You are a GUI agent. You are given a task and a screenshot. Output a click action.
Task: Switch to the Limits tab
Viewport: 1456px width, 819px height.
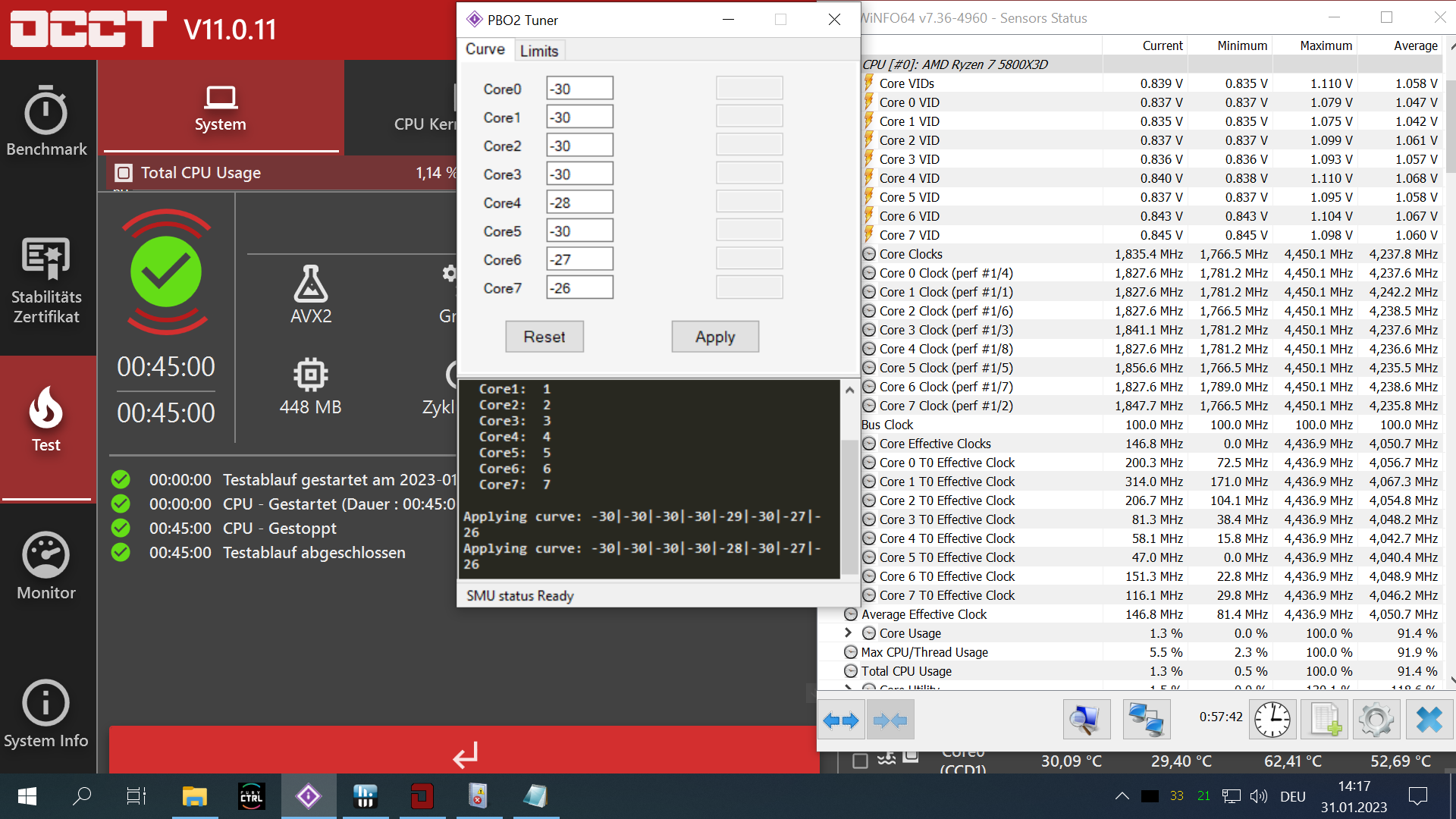[x=539, y=51]
